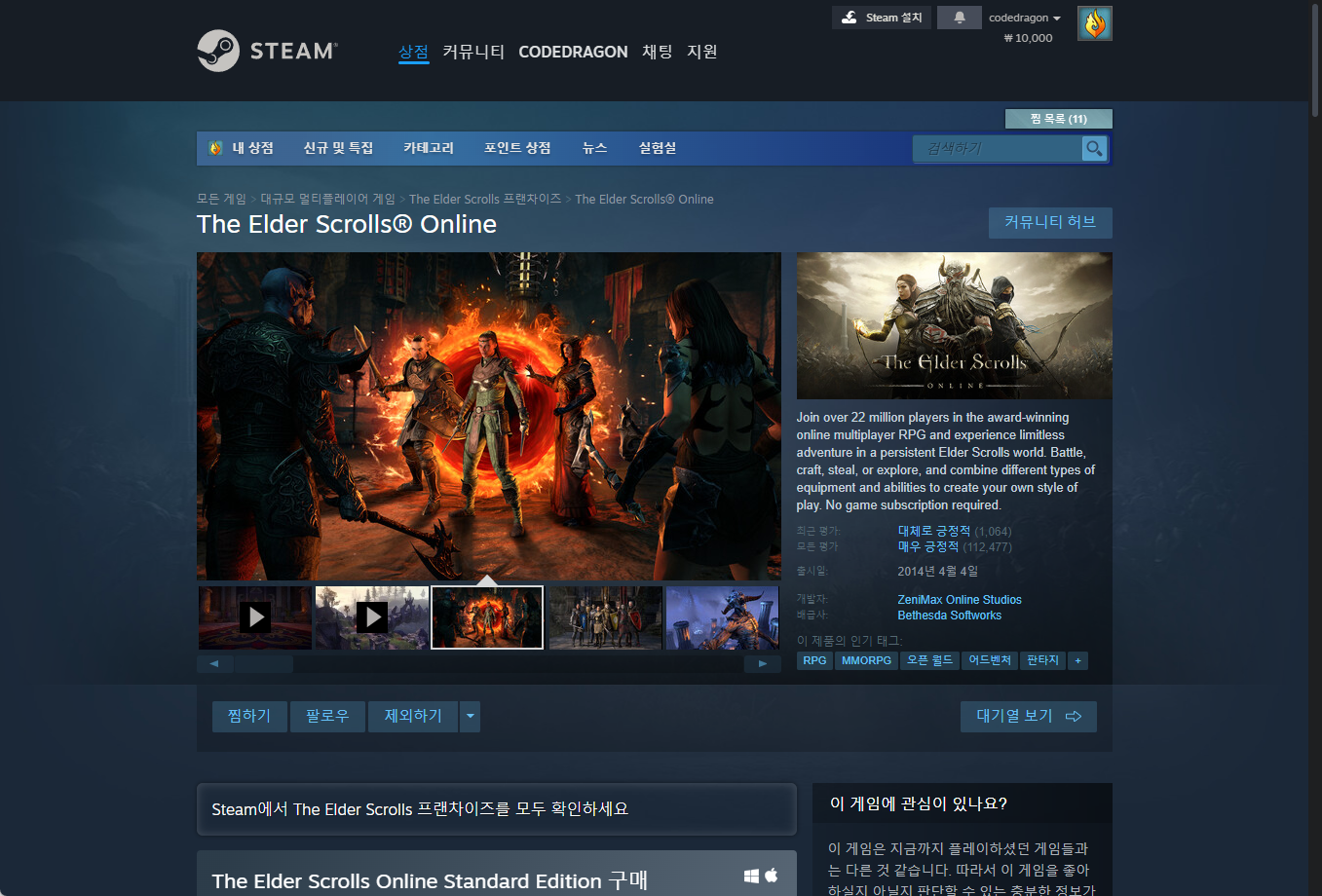Open the 뉴스 tab

594,148
